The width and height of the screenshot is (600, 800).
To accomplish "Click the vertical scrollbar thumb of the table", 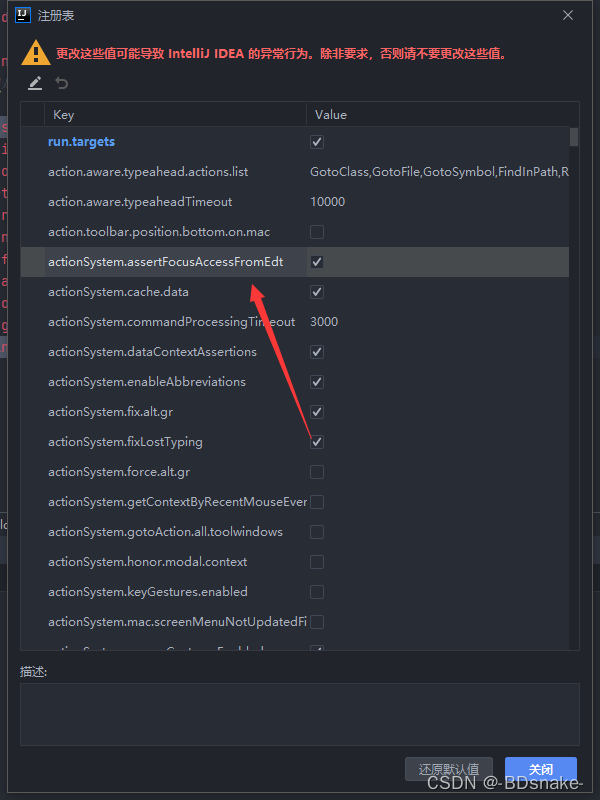I will pyautogui.click(x=574, y=137).
